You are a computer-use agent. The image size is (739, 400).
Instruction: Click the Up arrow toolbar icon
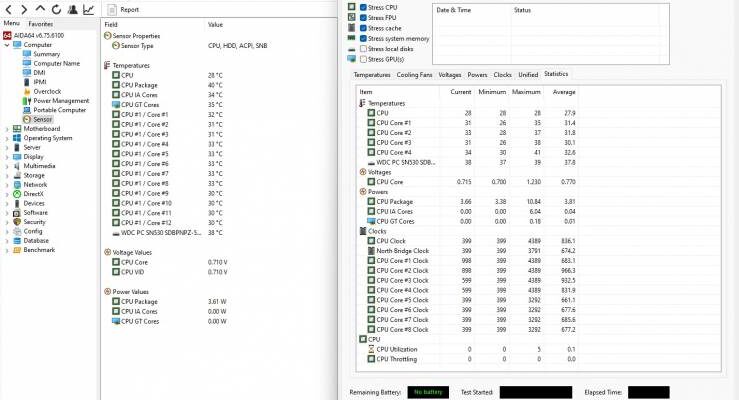(41, 9)
